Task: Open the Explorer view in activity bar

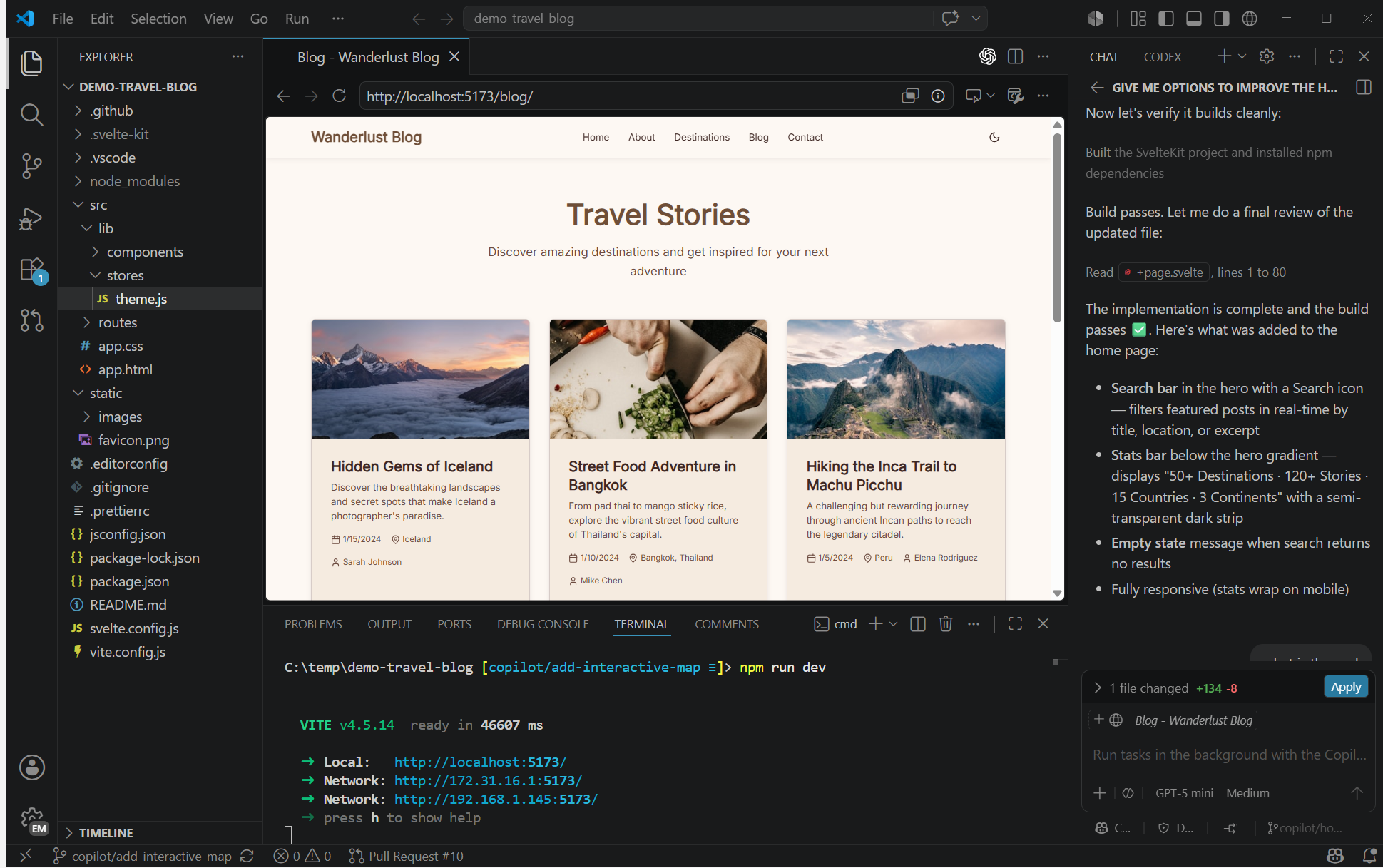Action: (x=31, y=63)
